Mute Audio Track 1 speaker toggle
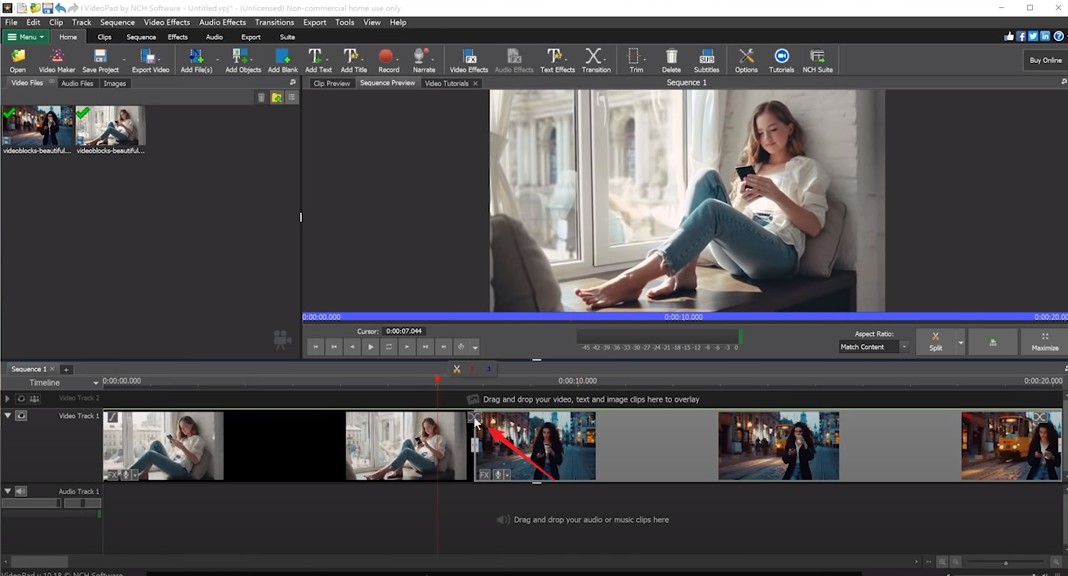Screen dimensions: 1068x576 click(x=21, y=491)
